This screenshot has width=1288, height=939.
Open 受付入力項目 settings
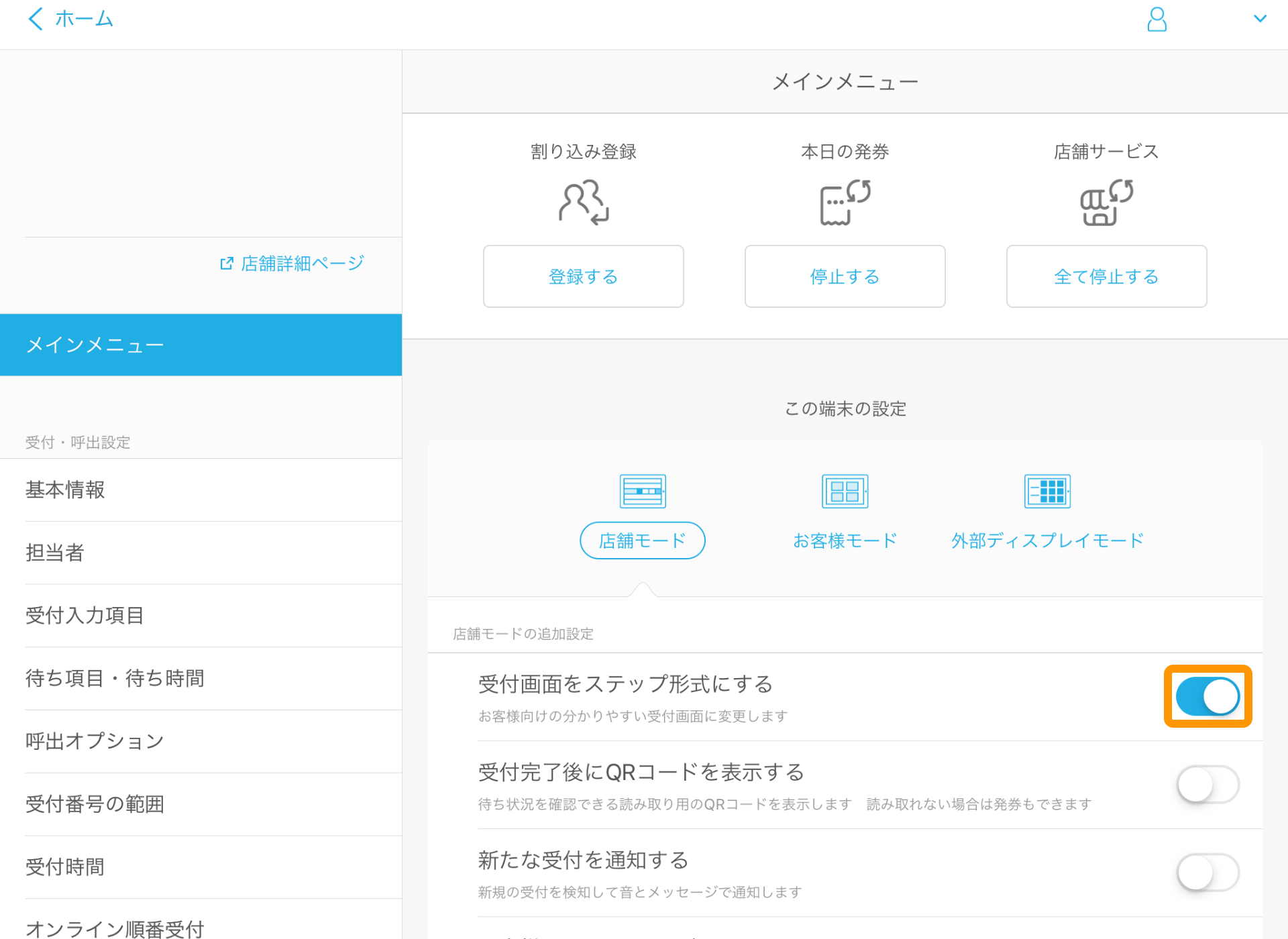coord(201,616)
